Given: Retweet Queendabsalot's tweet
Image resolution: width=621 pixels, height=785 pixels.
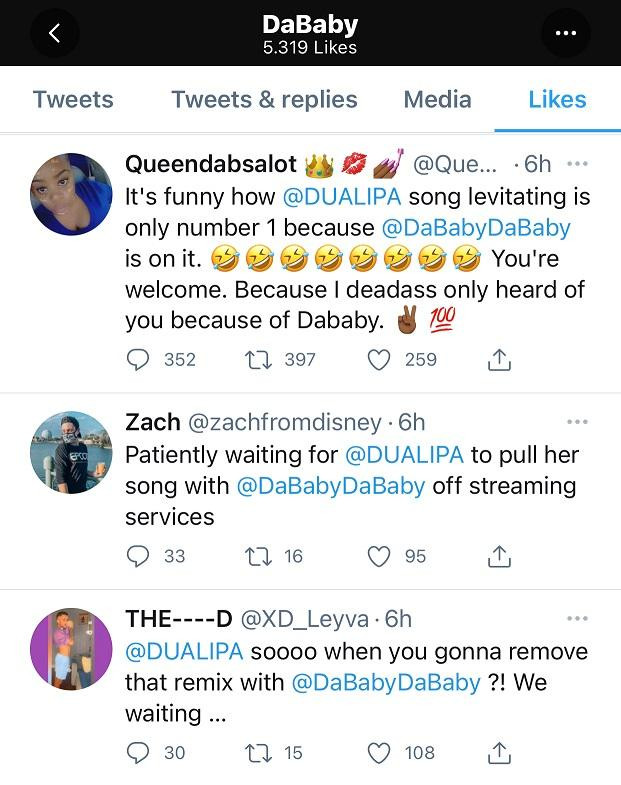Looking at the screenshot, I should pos(257,360).
